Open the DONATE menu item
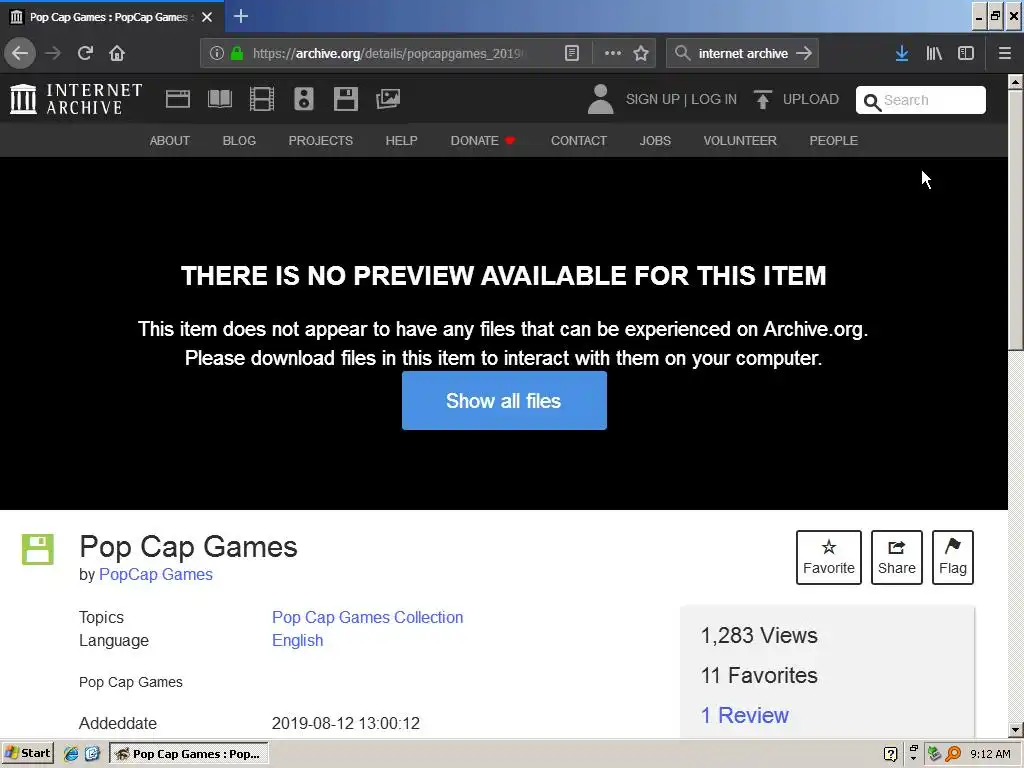Image resolution: width=1024 pixels, height=768 pixels. (483, 140)
